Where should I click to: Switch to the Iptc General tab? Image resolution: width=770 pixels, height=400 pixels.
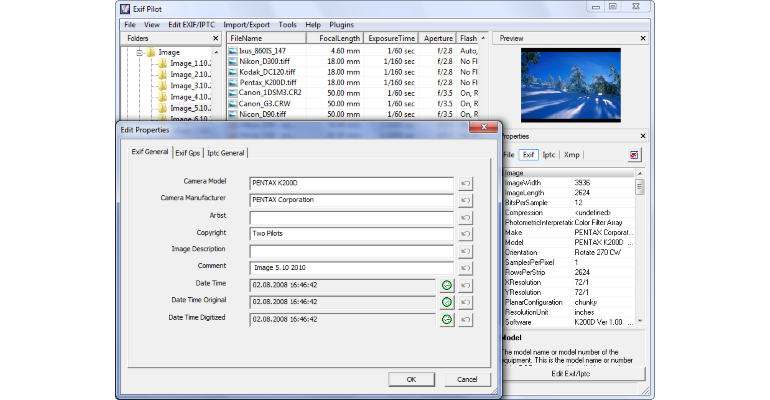pyautogui.click(x=225, y=153)
